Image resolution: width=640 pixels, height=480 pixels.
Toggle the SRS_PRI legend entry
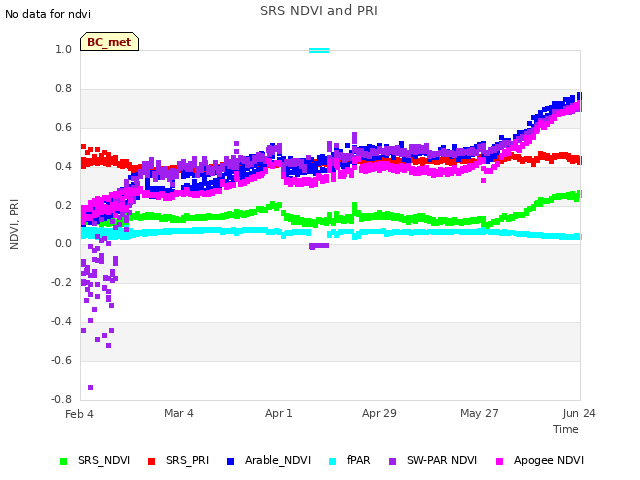point(178,460)
